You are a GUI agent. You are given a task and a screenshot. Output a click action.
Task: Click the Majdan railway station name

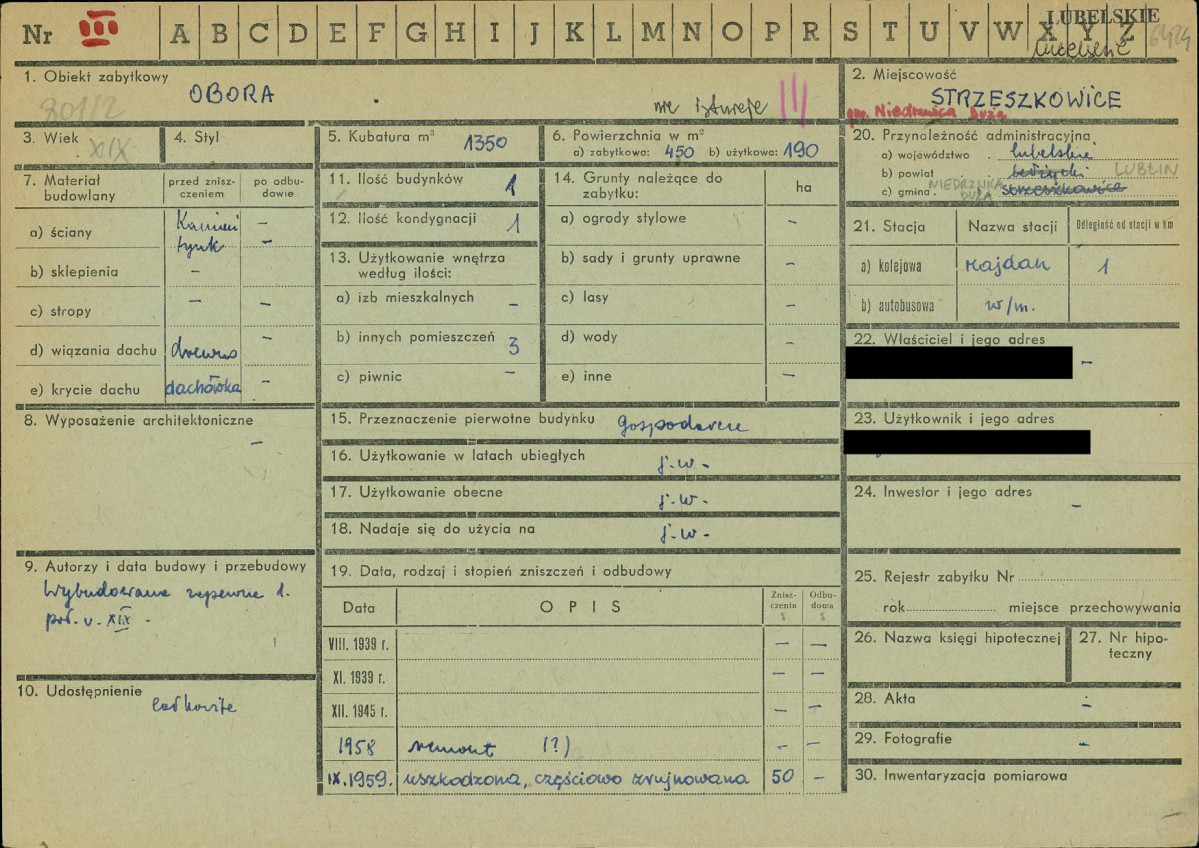(1007, 265)
